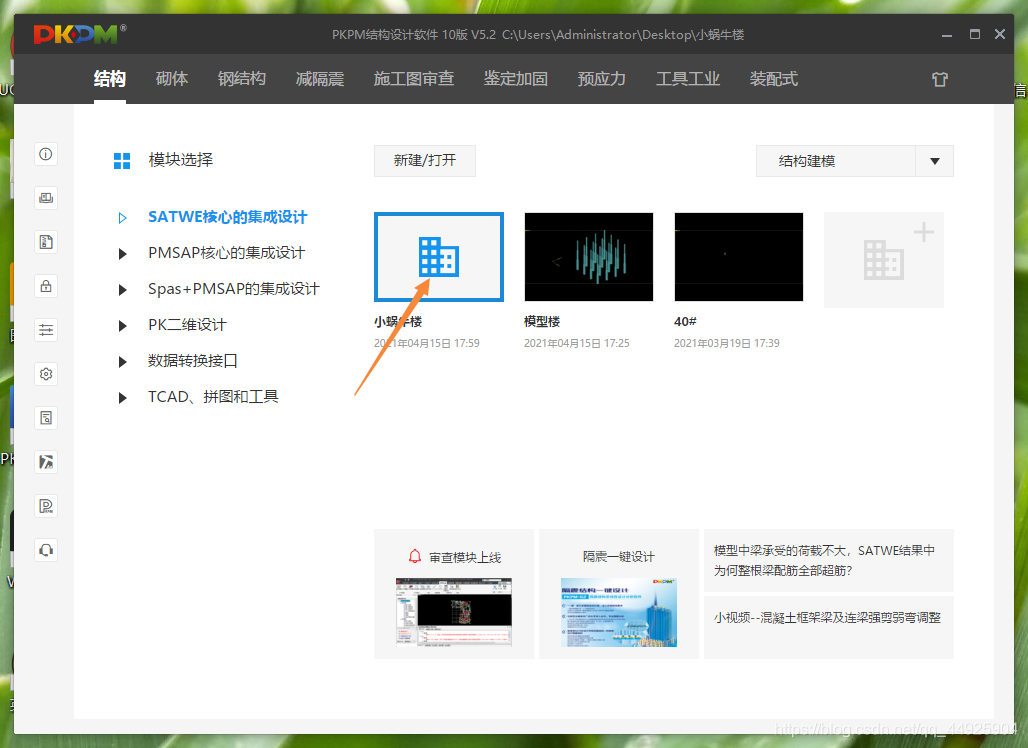Select the 模型楼 project thumbnail
Viewport: 1028px width, 748px height.
tap(589, 257)
